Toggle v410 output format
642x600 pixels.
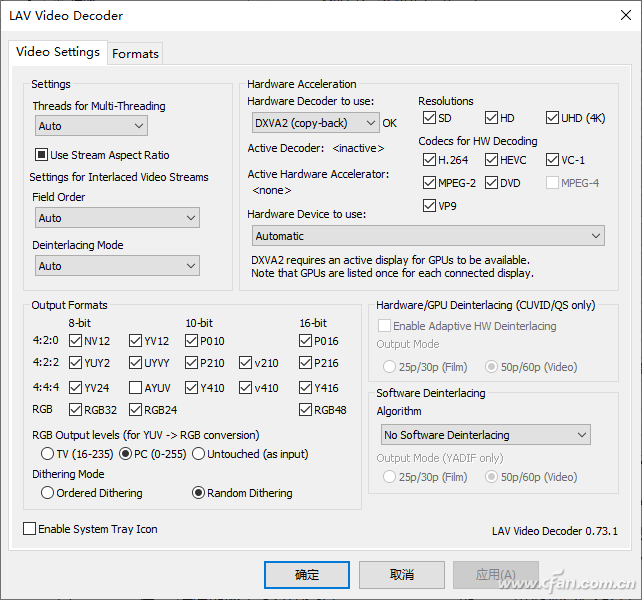pyautogui.click(x=245, y=387)
